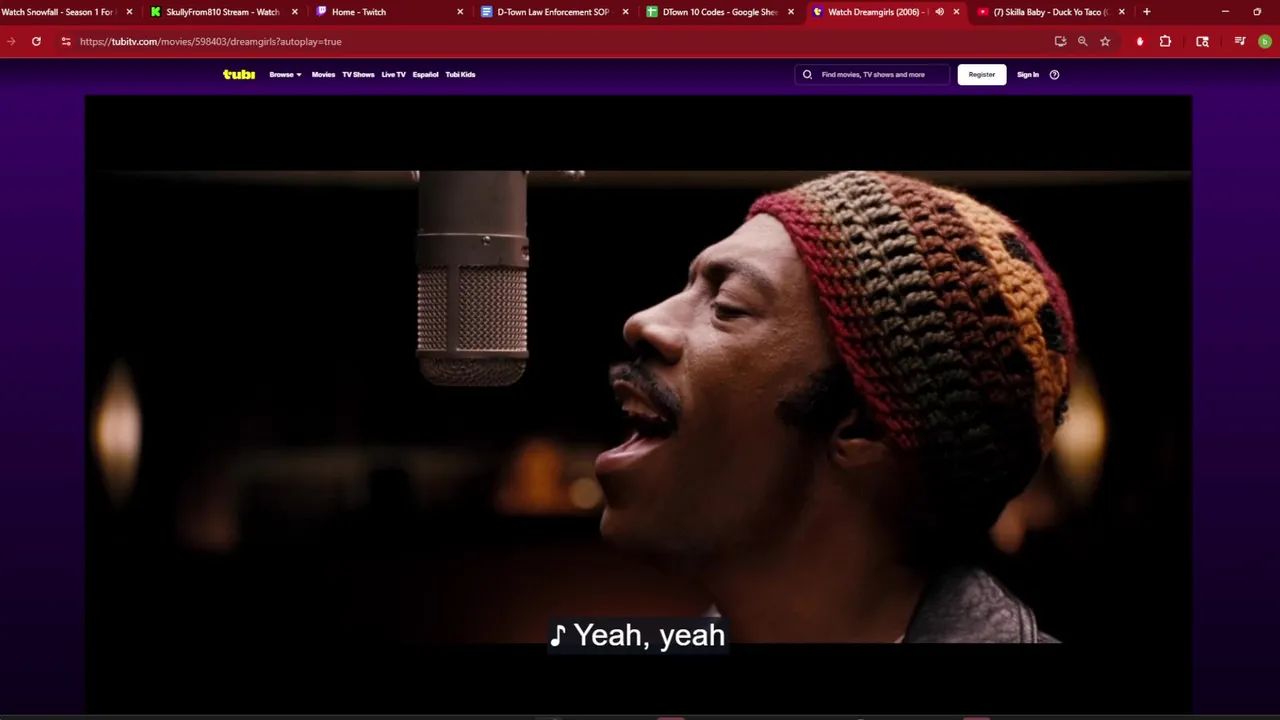Close the DTown 10 Codes tab
Viewport: 1280px width, 720px height.
point(791,12)
